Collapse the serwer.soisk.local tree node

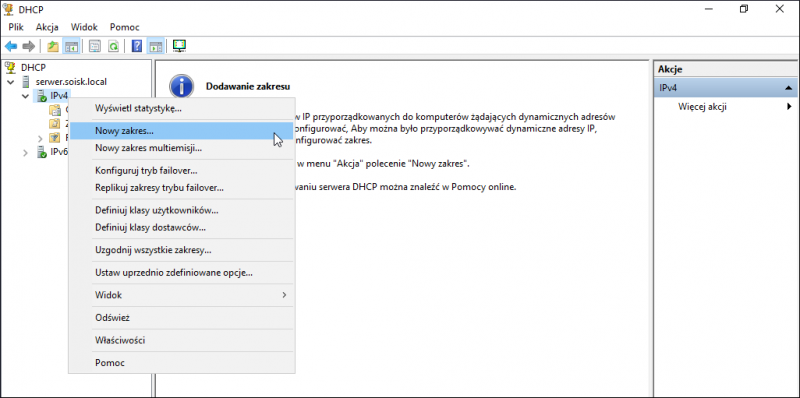click(x=11, y=82)
